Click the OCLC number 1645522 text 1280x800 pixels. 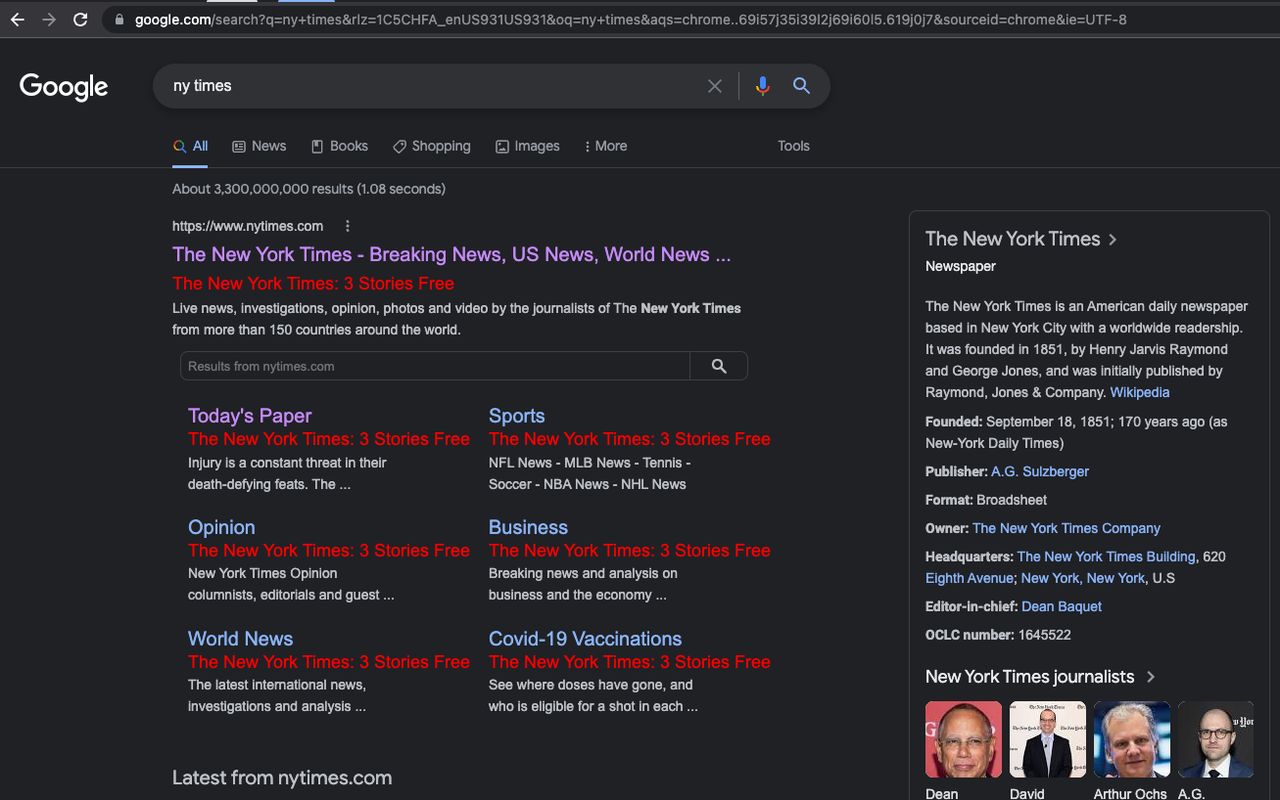click(x=998, y=635)
